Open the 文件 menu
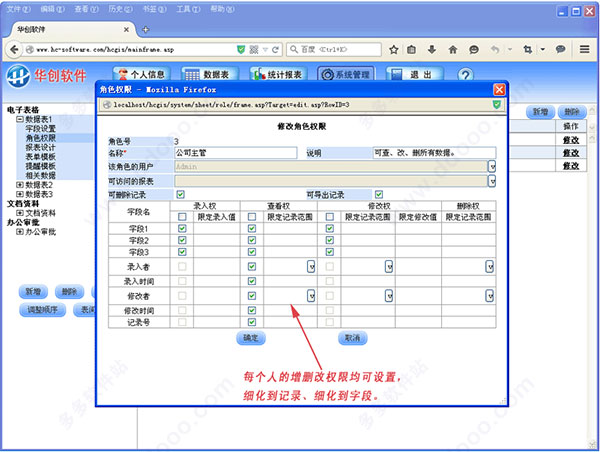Viewport: 600px width, 452px height. click(18, 9)
